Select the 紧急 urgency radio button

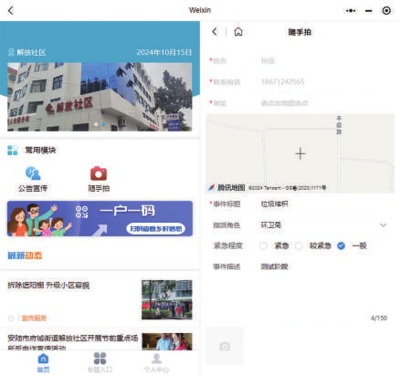point(263,246)
